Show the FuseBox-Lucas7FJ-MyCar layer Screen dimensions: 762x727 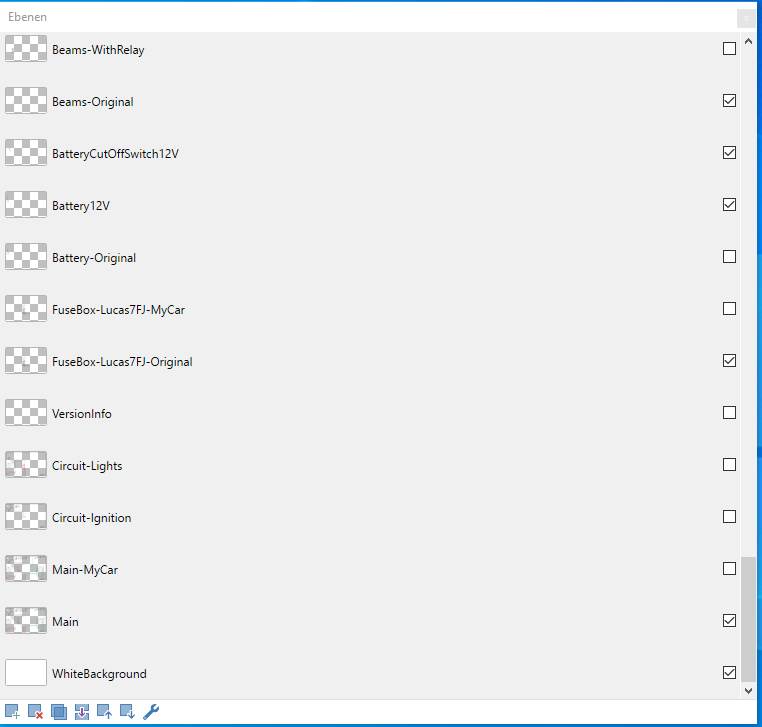tap(729, 309)
